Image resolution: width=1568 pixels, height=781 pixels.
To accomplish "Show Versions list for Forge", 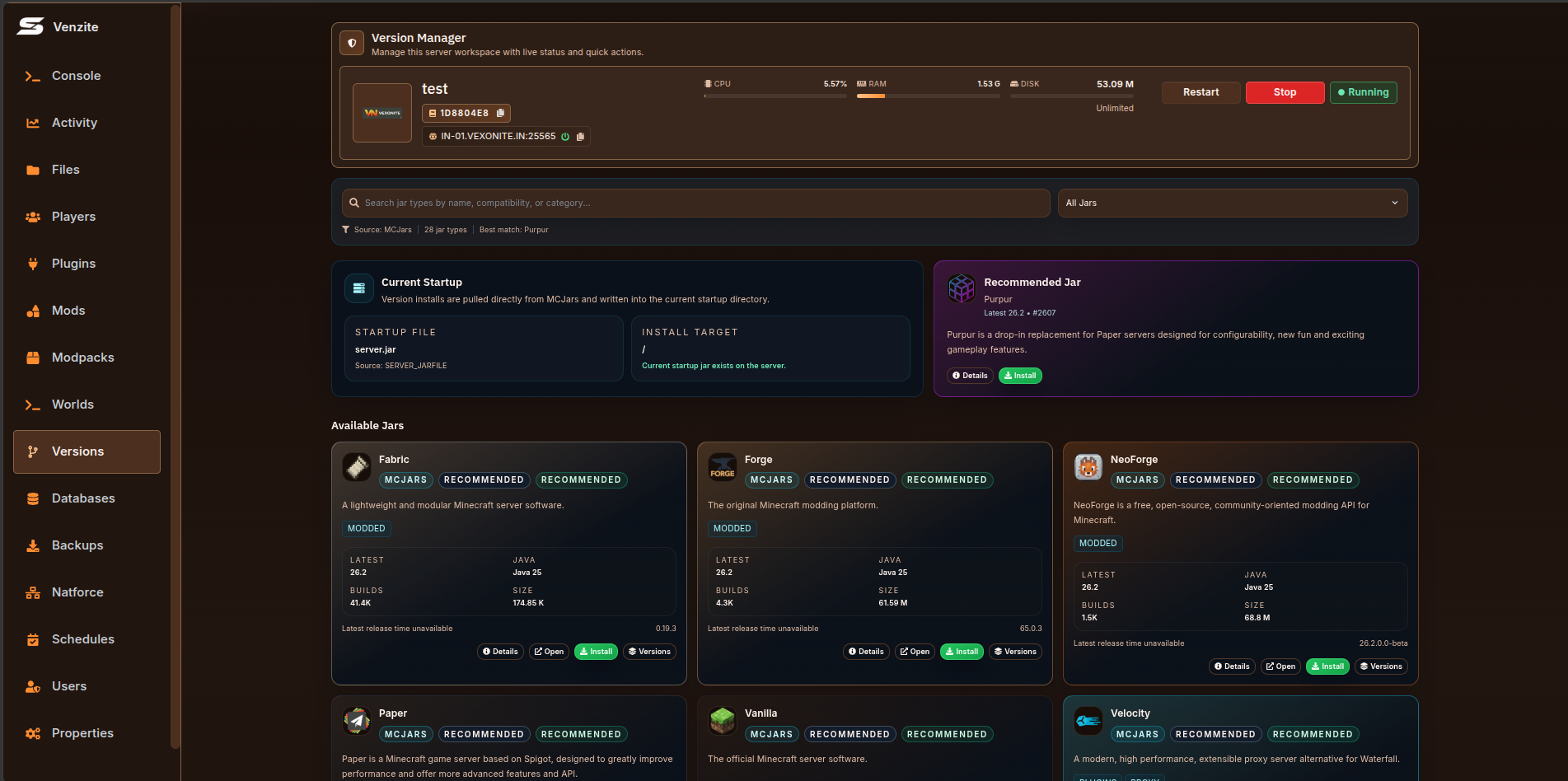I will (1015, 652).
